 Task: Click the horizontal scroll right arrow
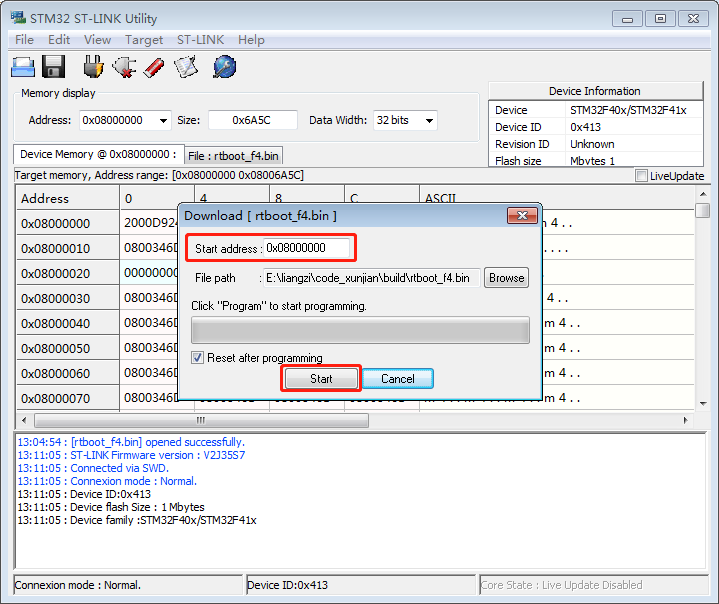click(x=686, y=420)
